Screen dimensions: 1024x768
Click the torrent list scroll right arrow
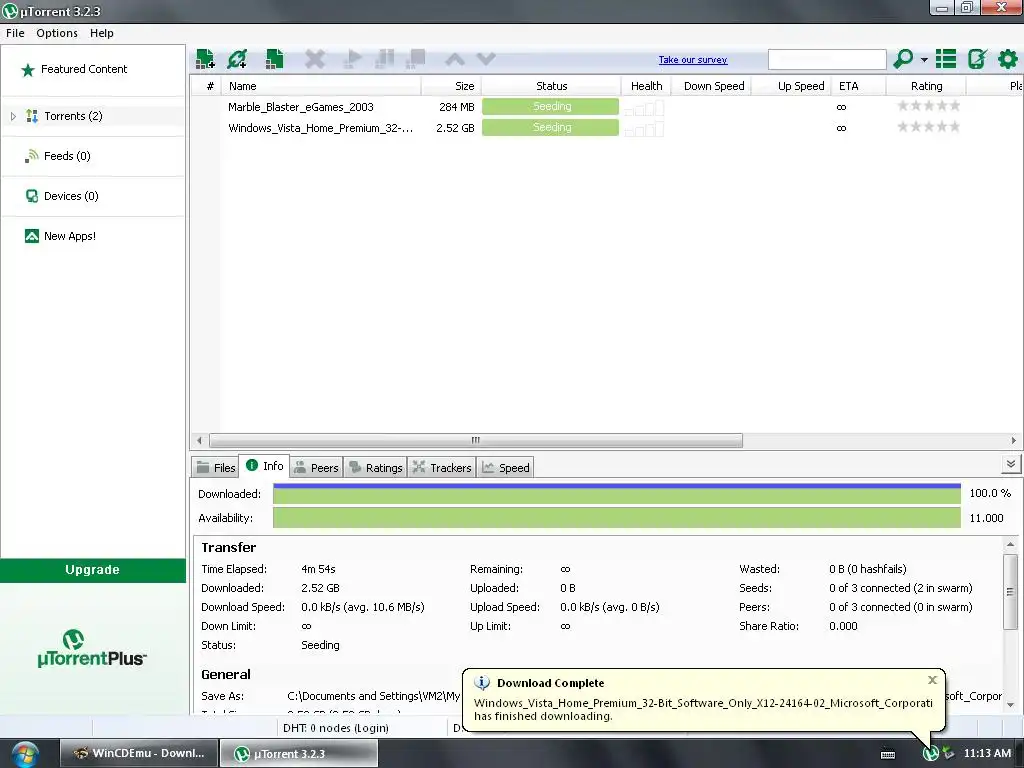(1014, 440)
